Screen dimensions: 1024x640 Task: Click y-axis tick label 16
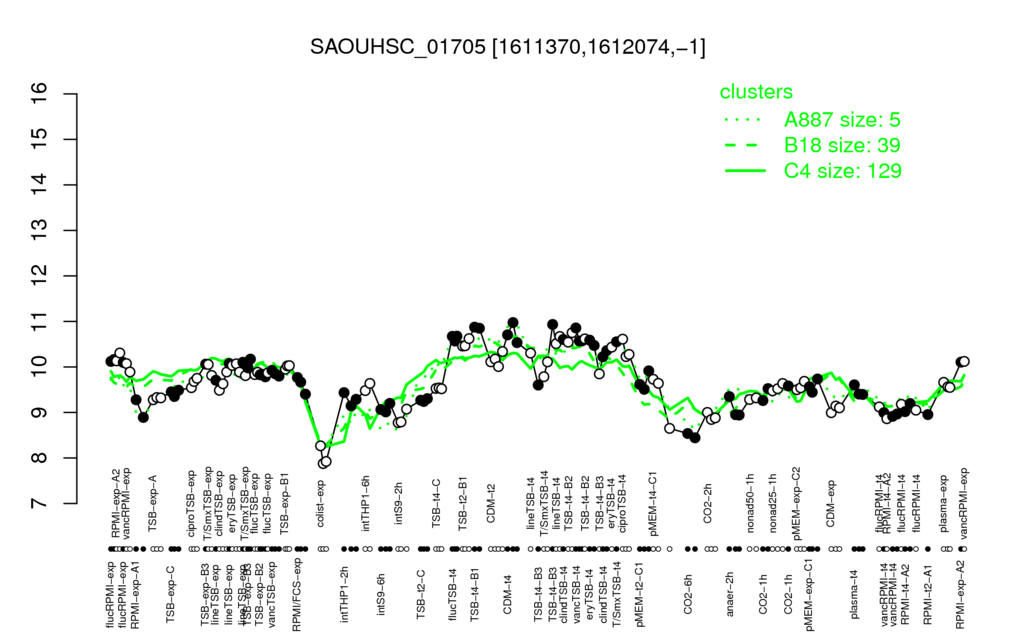tap(39, 94)
